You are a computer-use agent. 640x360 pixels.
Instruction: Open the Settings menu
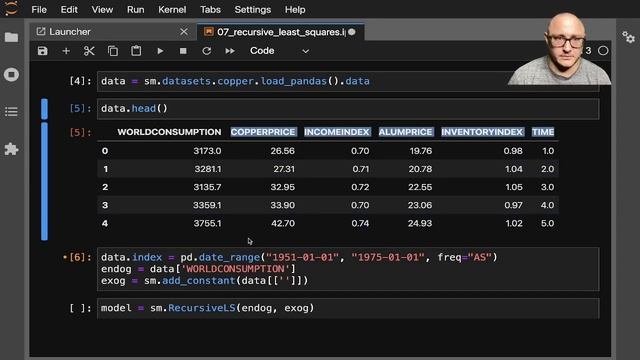tap(253, 9)
